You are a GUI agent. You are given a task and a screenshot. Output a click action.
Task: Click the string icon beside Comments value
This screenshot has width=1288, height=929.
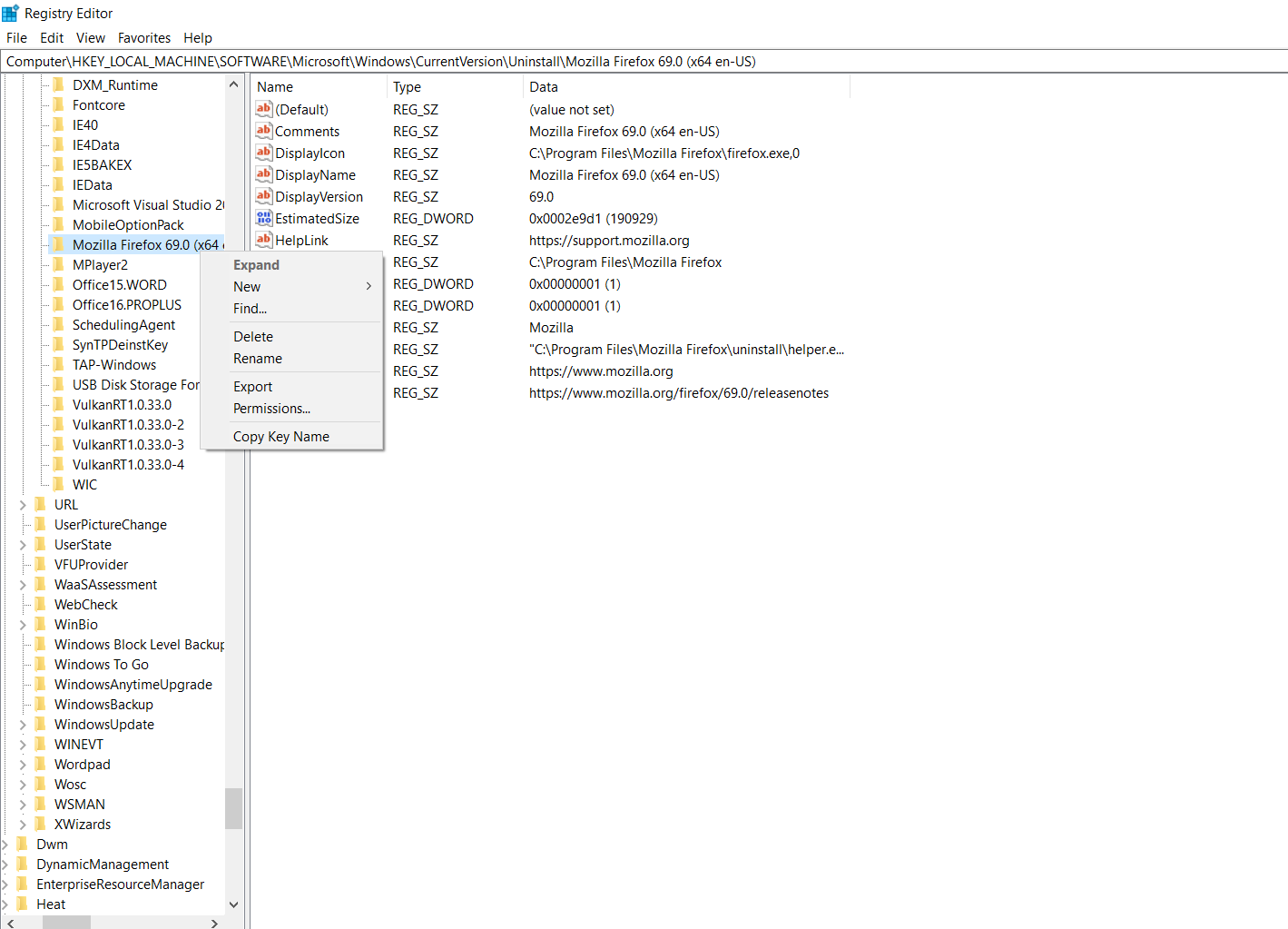[264, 131]
